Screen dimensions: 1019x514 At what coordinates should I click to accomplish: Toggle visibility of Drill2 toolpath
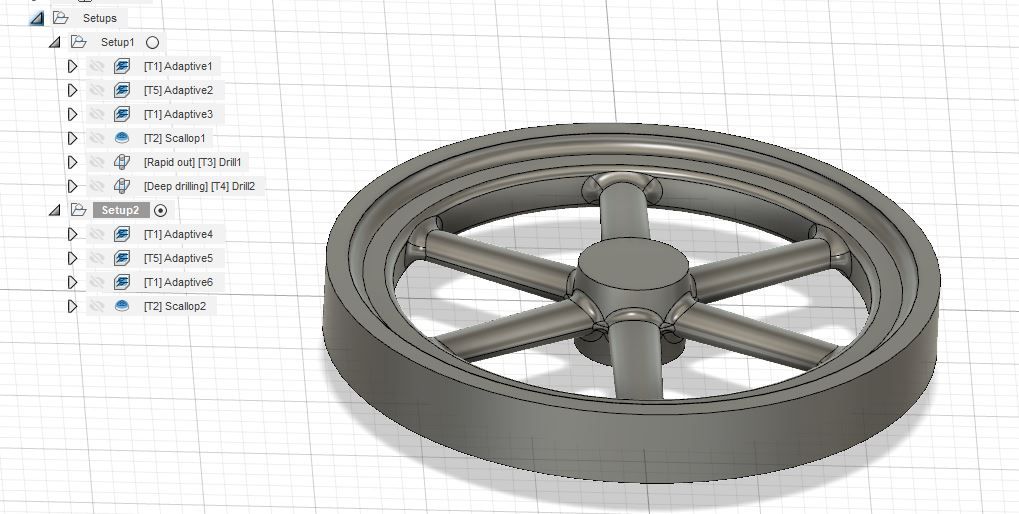click(x=97, y=186)
